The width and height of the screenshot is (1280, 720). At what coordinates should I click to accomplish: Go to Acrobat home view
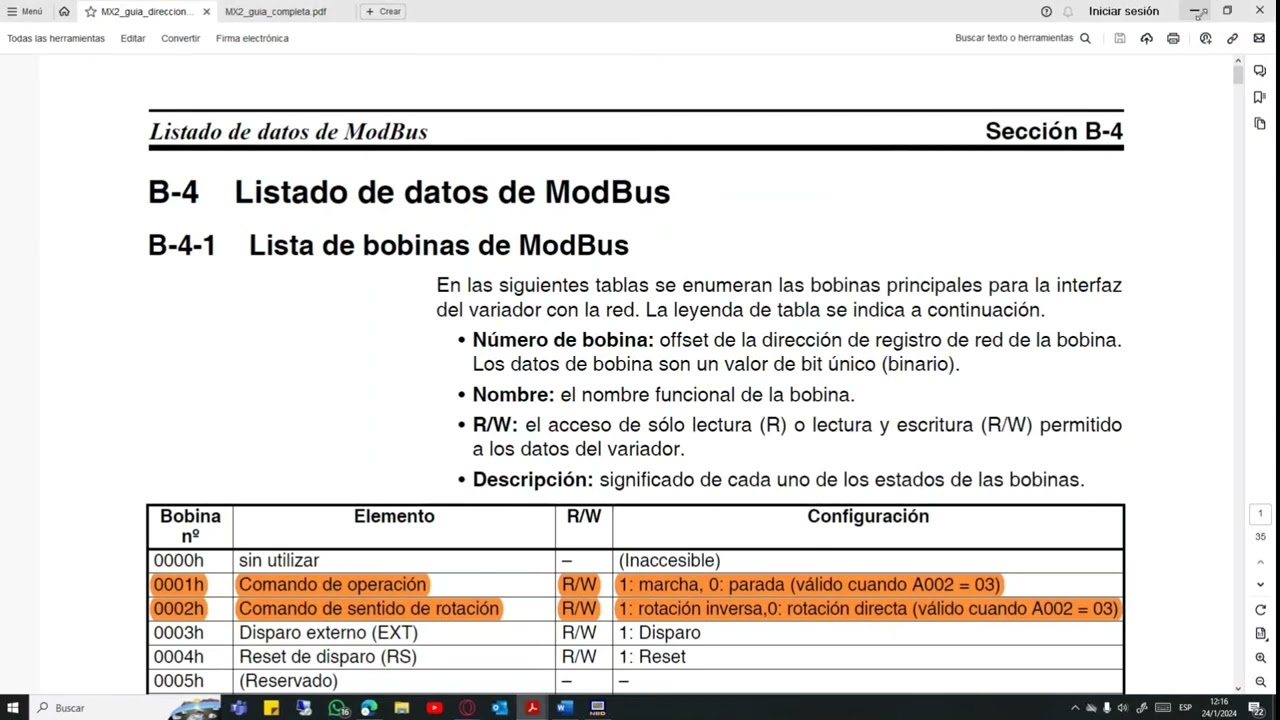pyautogui.click(x=64, y=11)
